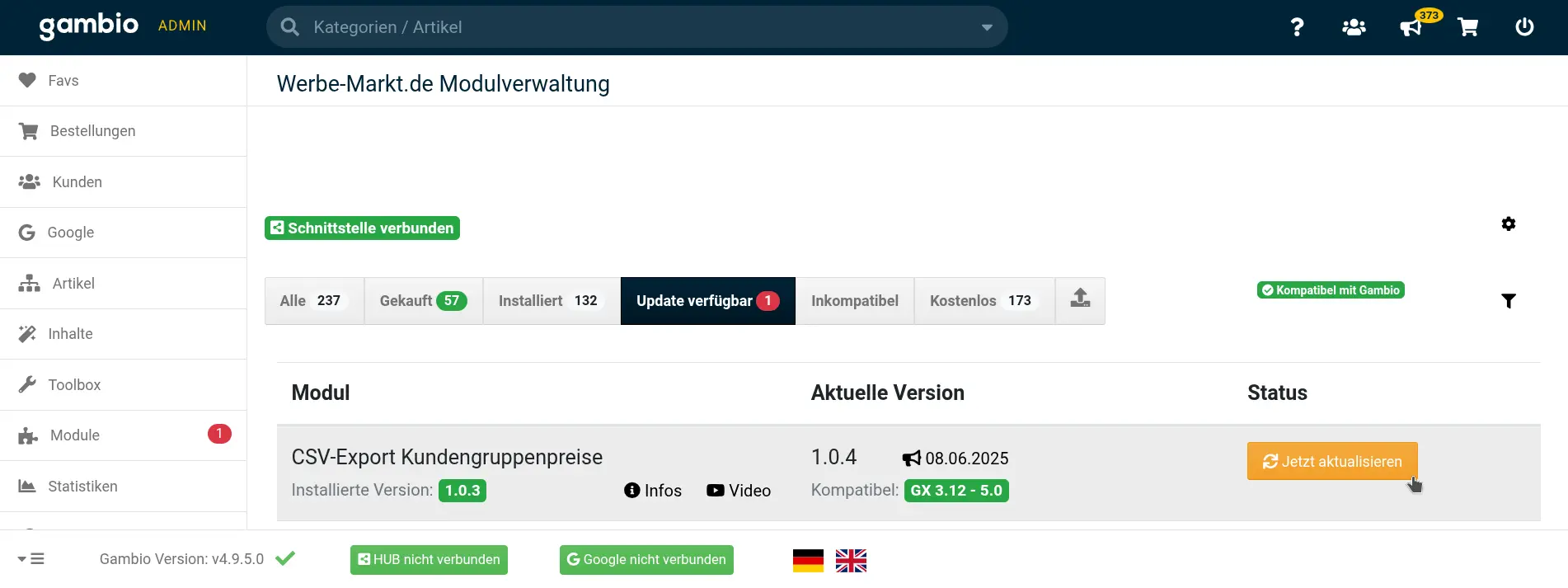
Task: Click the upload module icon tab
Action: pos(1080,300)
